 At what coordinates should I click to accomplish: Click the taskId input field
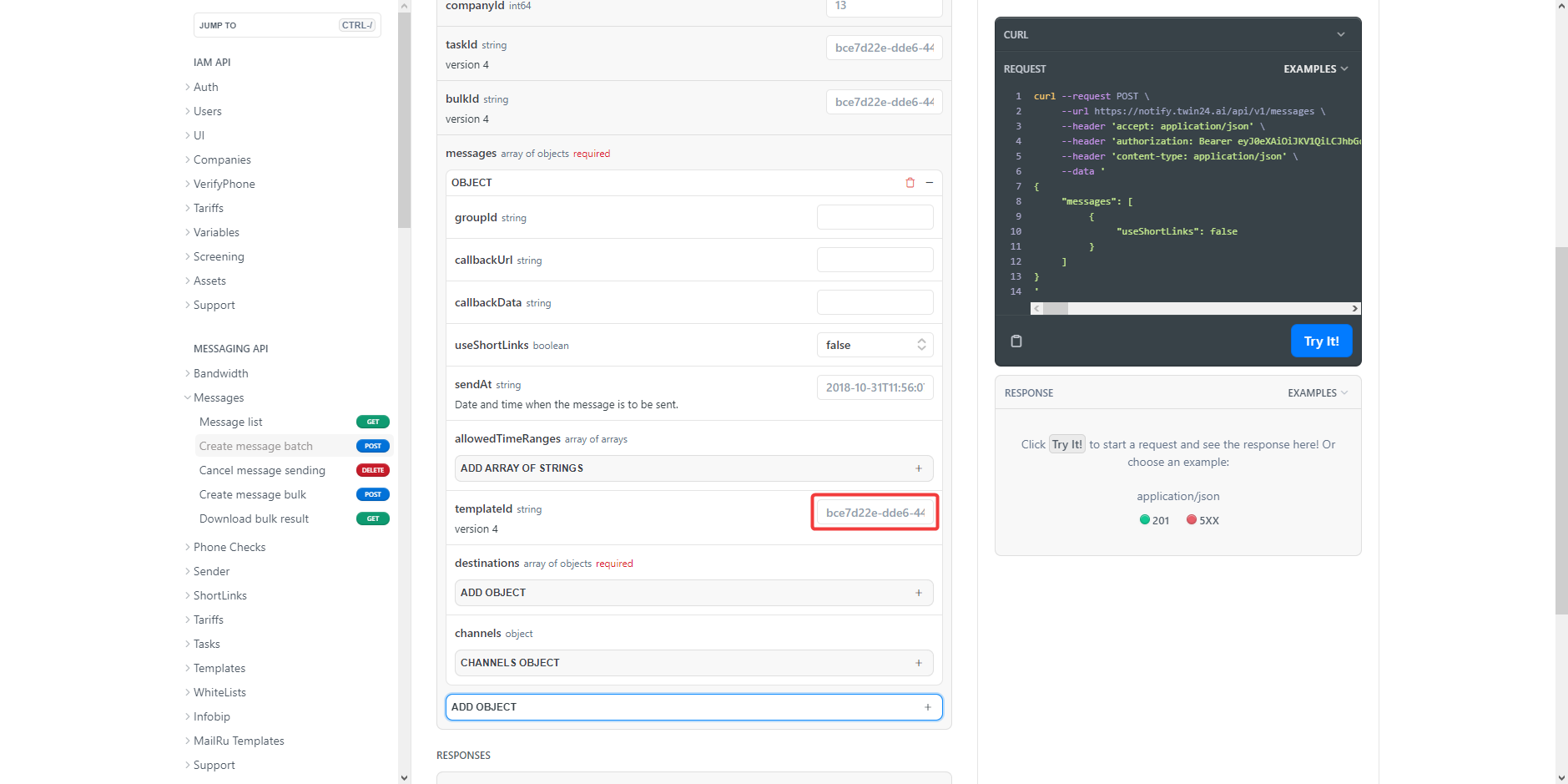point(884,48)
